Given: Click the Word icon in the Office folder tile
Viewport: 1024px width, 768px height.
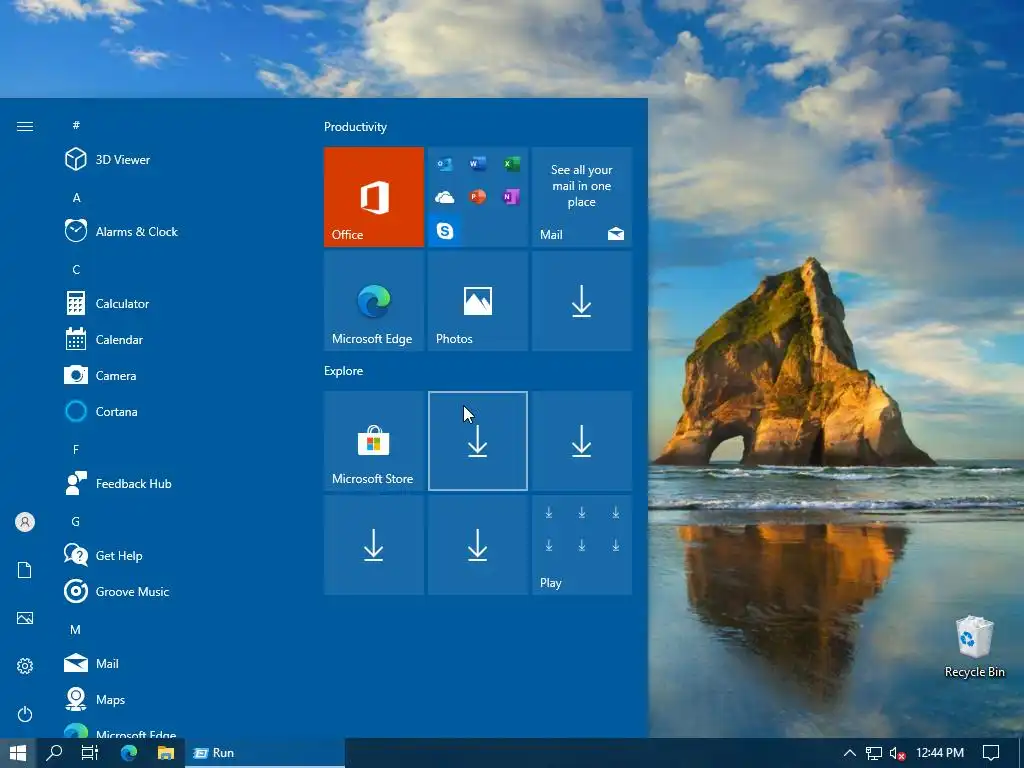Looking at the screenshot, I should (x=477, y=164).
